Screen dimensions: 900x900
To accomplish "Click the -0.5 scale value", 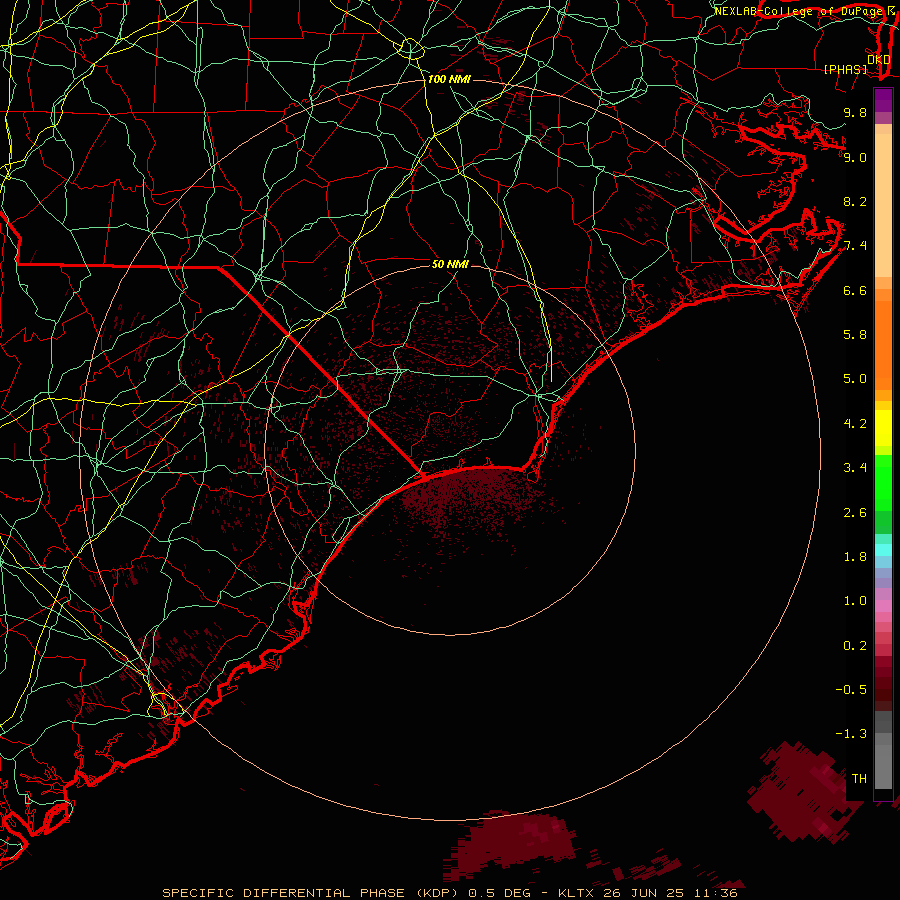I will coord(851,689).
